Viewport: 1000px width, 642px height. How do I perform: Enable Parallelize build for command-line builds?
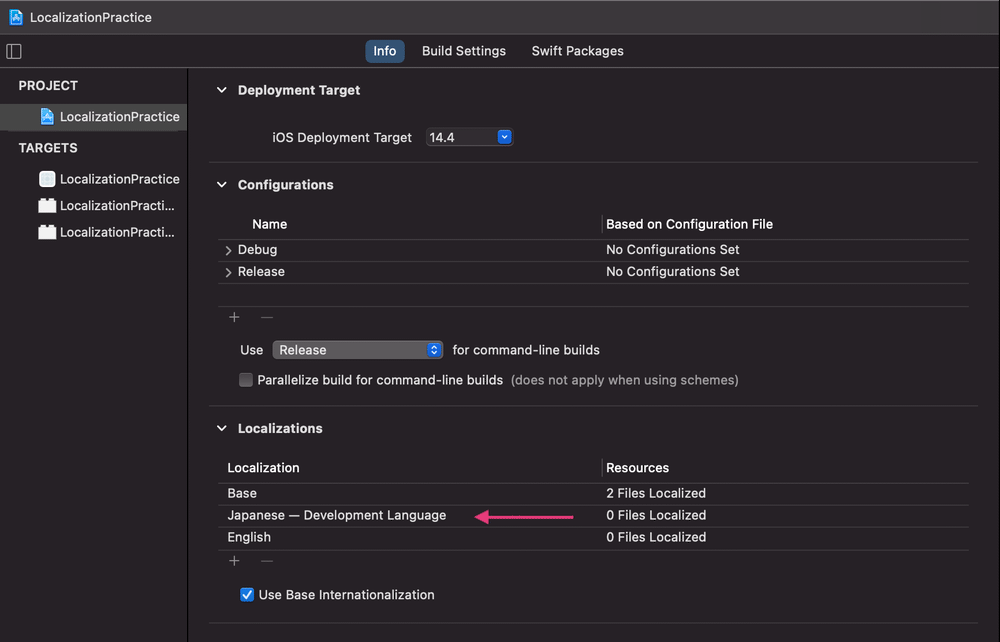pyautogui.click(x=246, y=380)
